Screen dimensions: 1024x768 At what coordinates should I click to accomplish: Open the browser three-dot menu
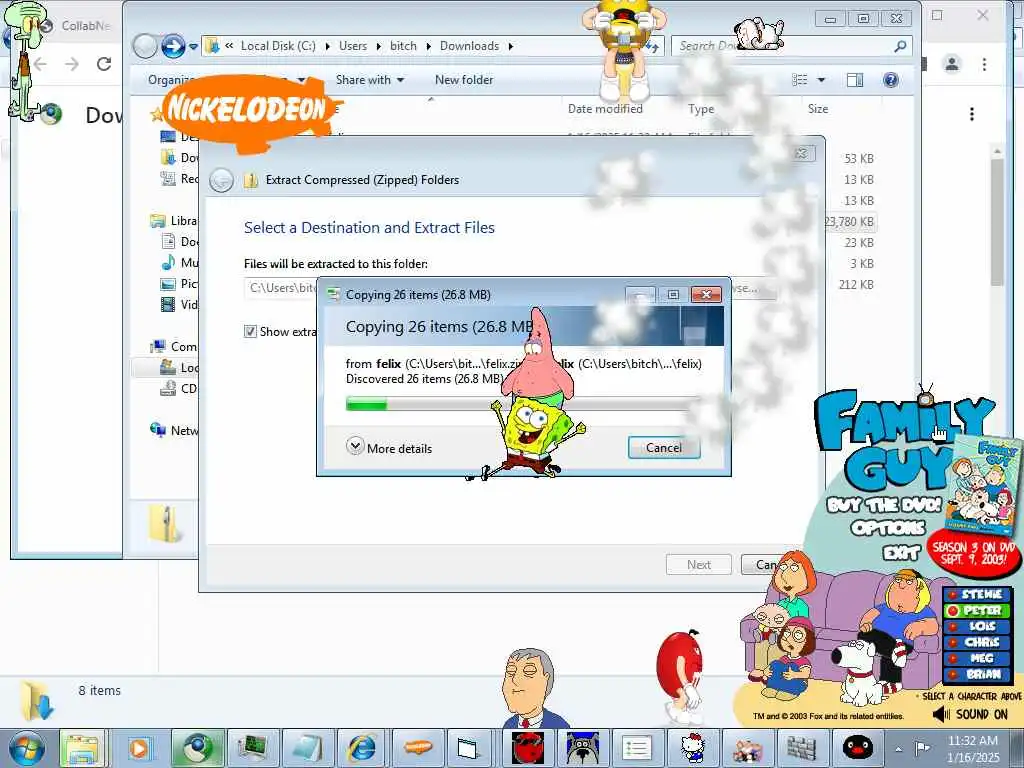984,64
